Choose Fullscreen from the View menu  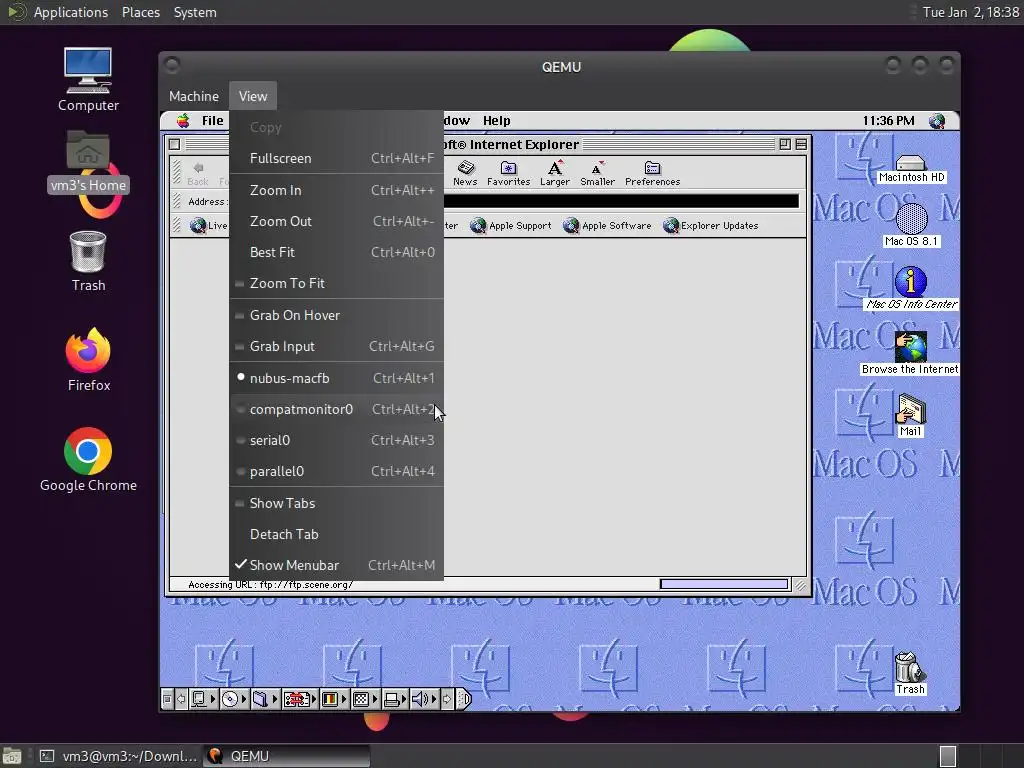pos(336,158)
